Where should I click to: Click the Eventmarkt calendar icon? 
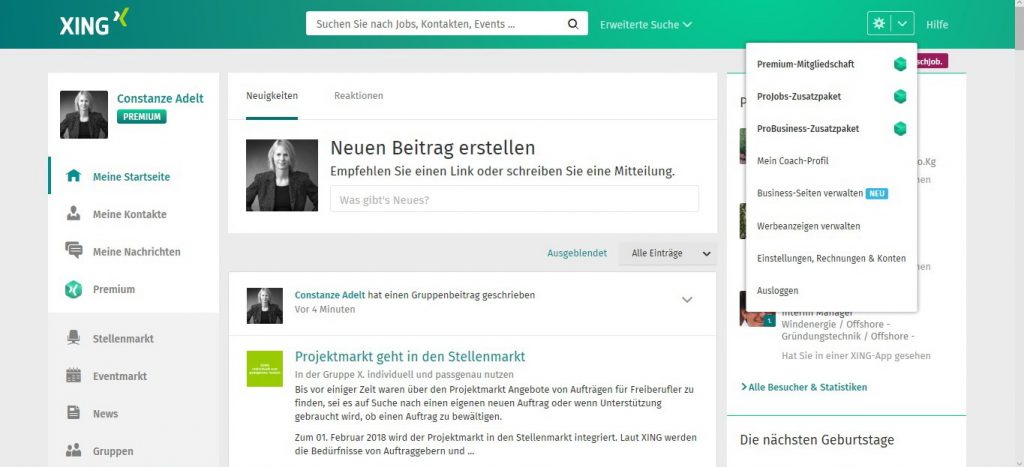74,376
